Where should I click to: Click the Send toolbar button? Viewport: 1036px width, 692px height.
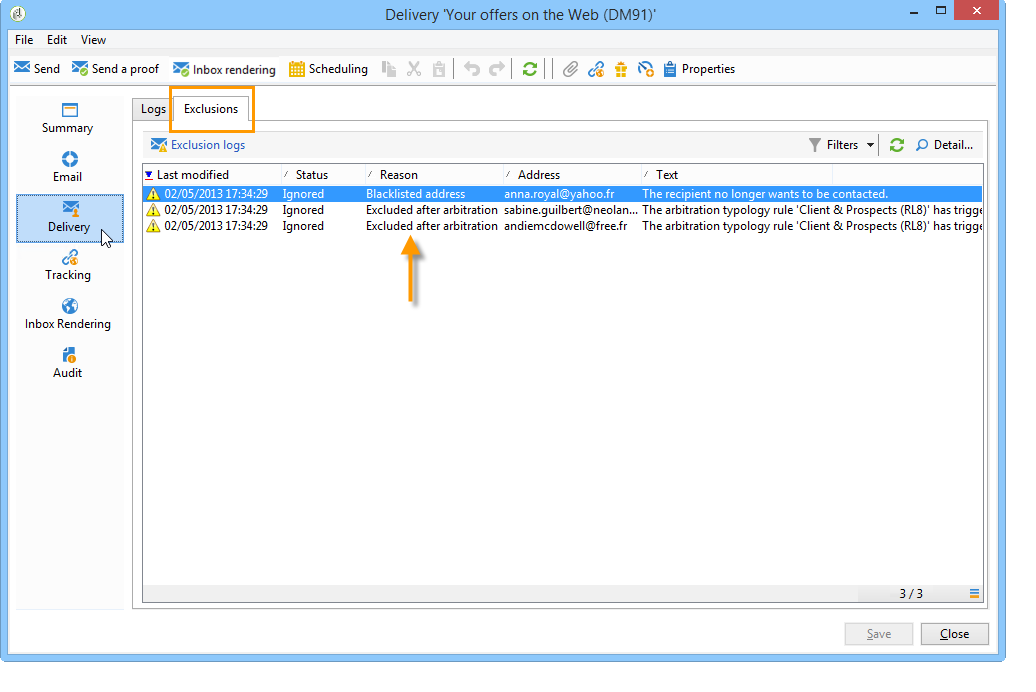tap(37, 69)
